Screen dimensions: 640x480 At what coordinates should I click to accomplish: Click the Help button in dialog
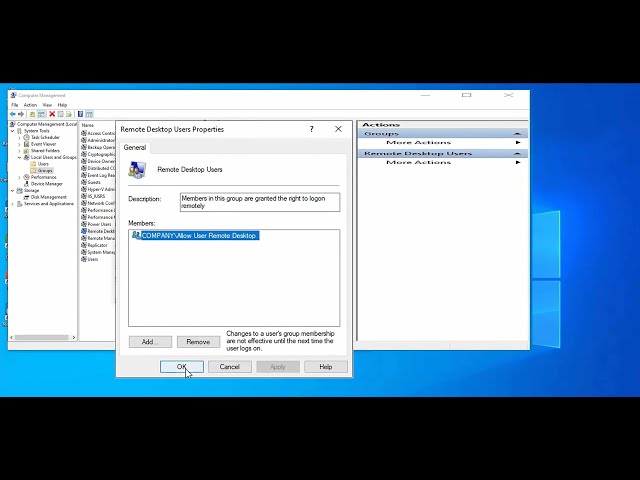326,367
